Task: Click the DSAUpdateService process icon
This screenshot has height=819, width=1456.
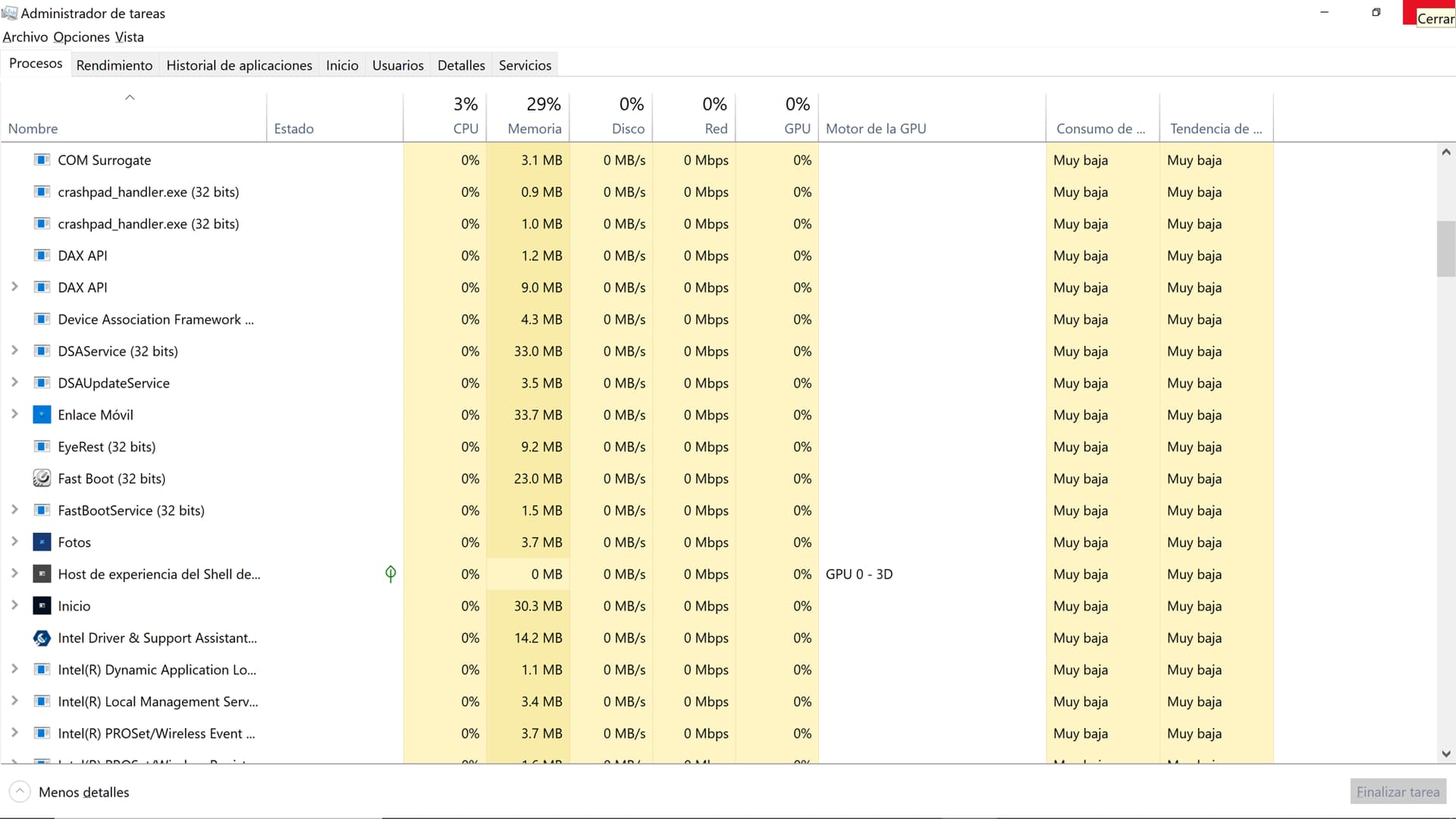Action: [42, 383]
